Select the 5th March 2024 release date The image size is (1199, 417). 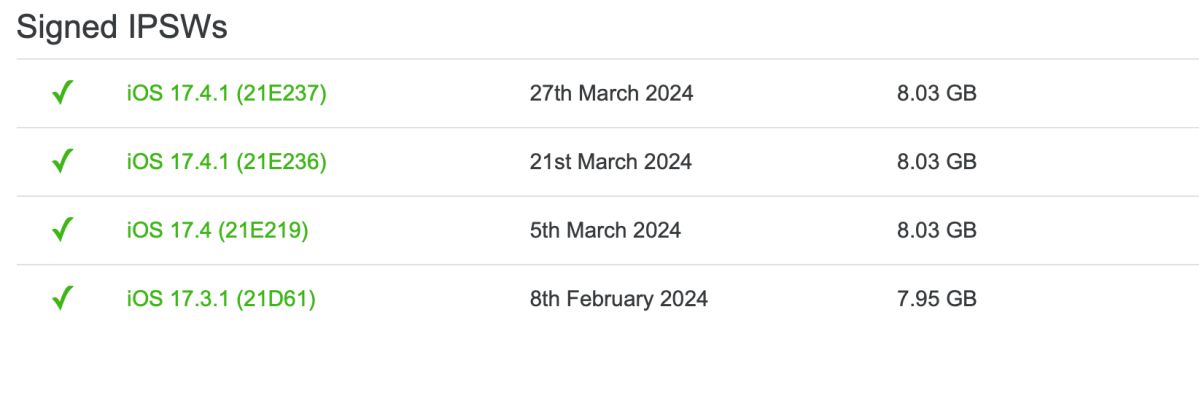[606, 230]
